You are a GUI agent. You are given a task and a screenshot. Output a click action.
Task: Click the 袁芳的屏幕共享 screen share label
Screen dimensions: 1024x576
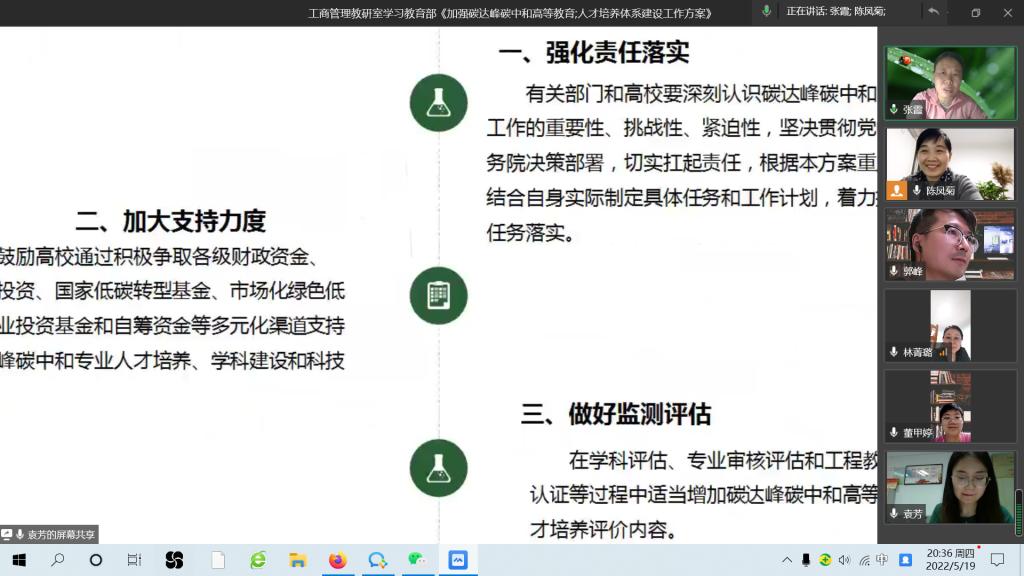(x=50, y=535)
